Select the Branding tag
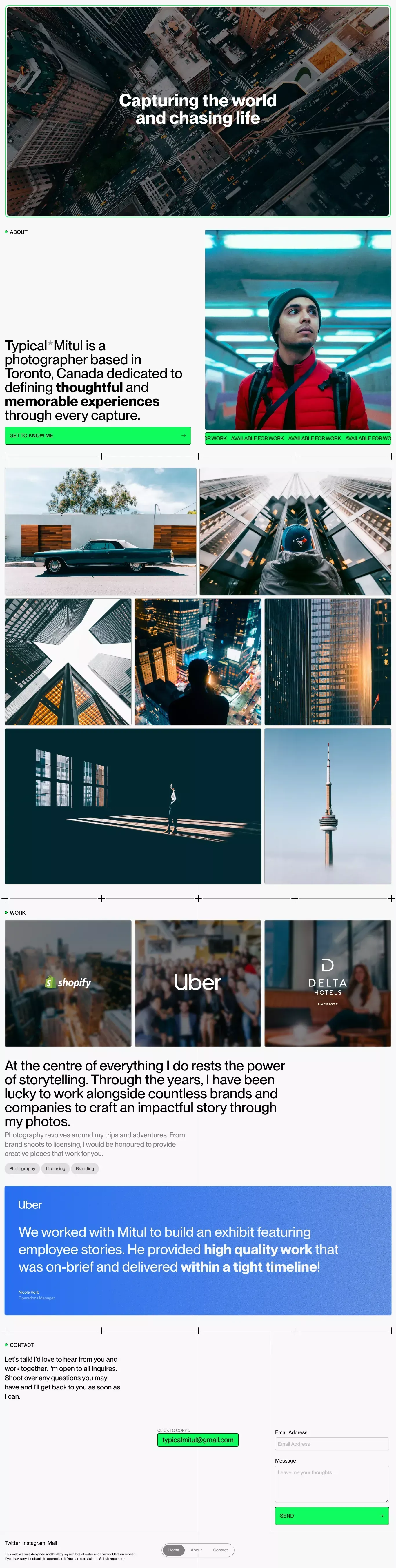Image resolution: width=396 pixels, height=1568 pixels. 85,1168
